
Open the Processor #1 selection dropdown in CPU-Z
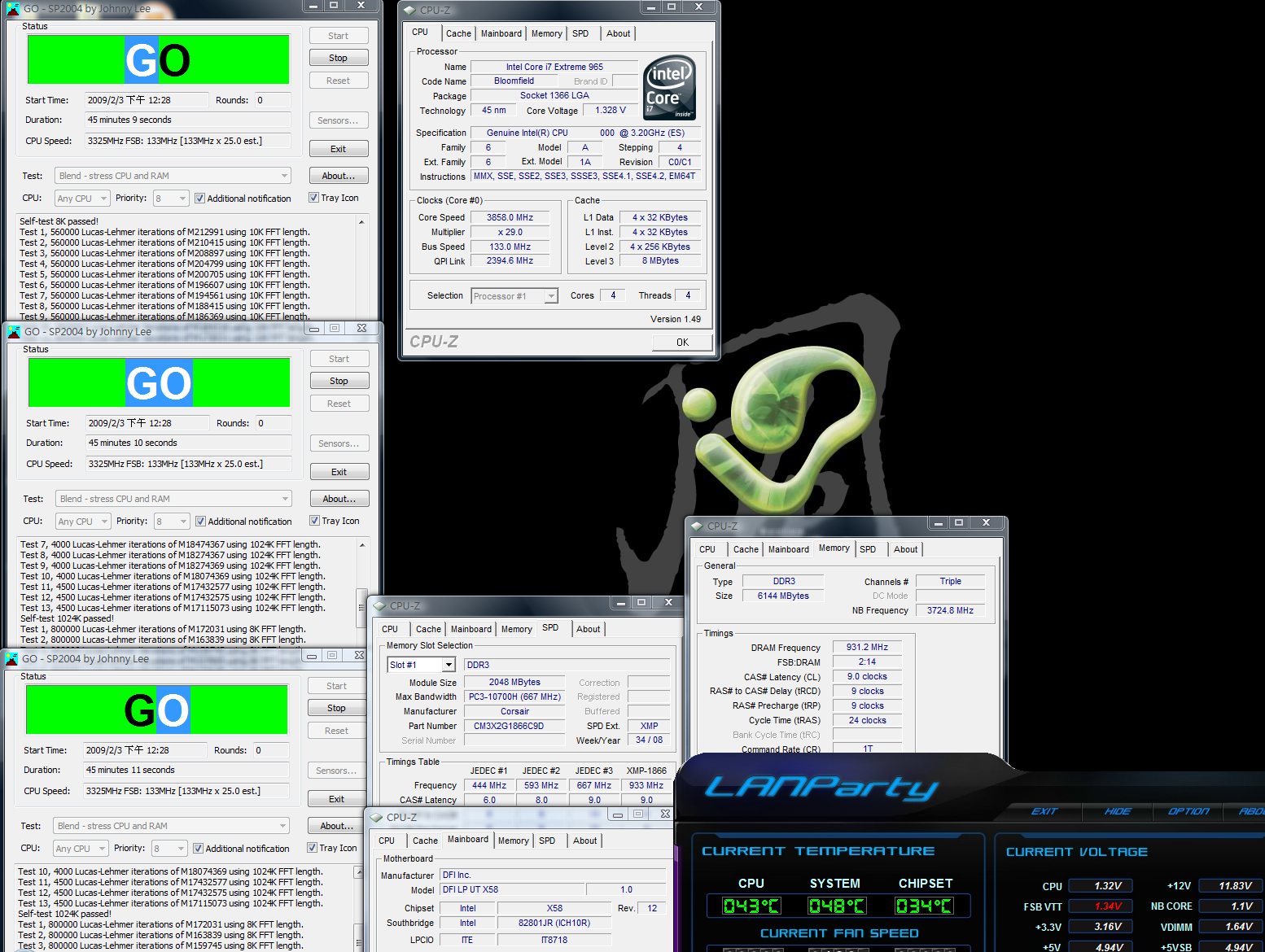pos(550,296)
